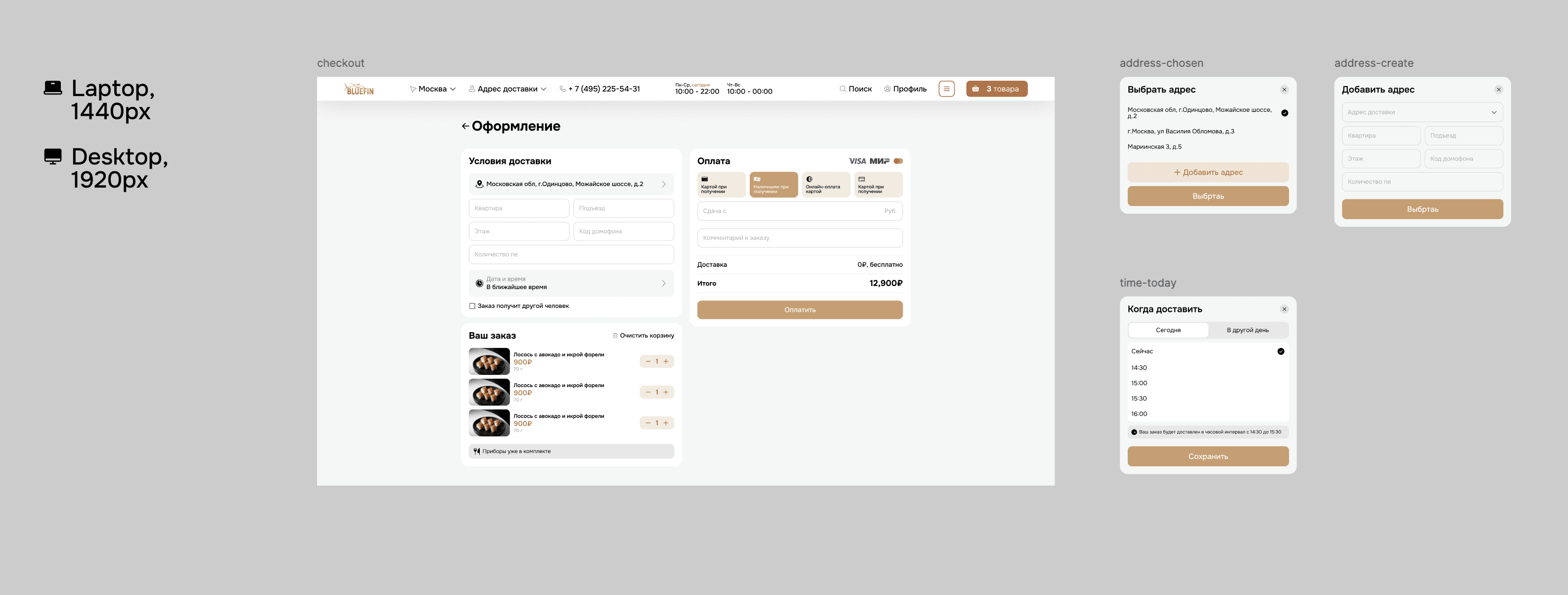Click the 'Комментарий к заказу' input field
The width and height of the screenshot is (1568, 595).
pos(799,238)
